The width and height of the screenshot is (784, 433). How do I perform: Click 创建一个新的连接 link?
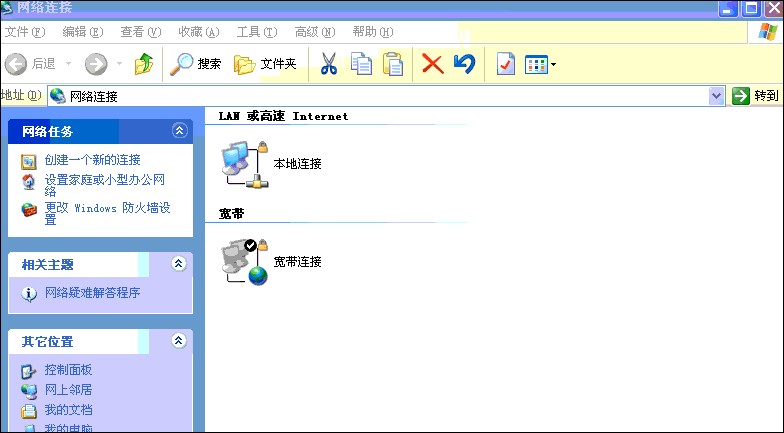pos(92,160)
